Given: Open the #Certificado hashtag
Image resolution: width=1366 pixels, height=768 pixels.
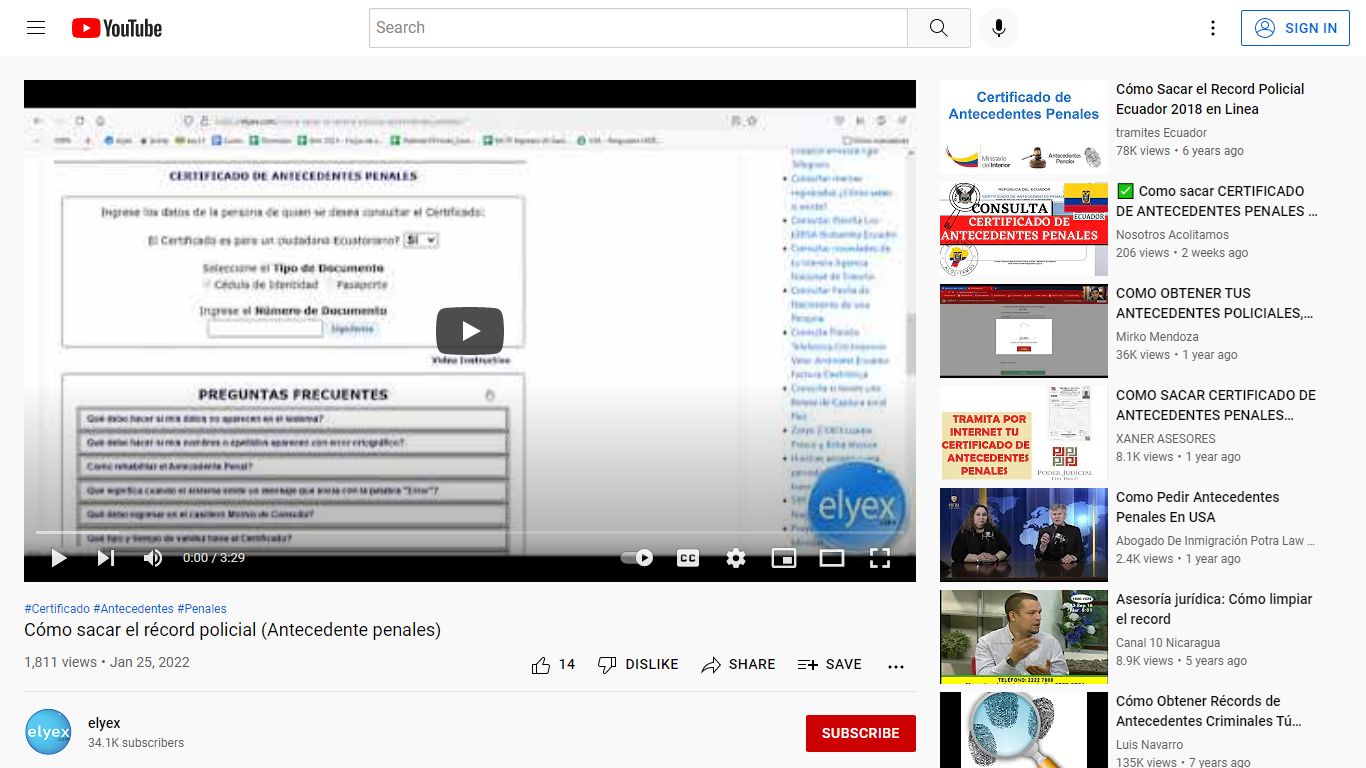Looking at the screenshot, I should pos(56,609).
